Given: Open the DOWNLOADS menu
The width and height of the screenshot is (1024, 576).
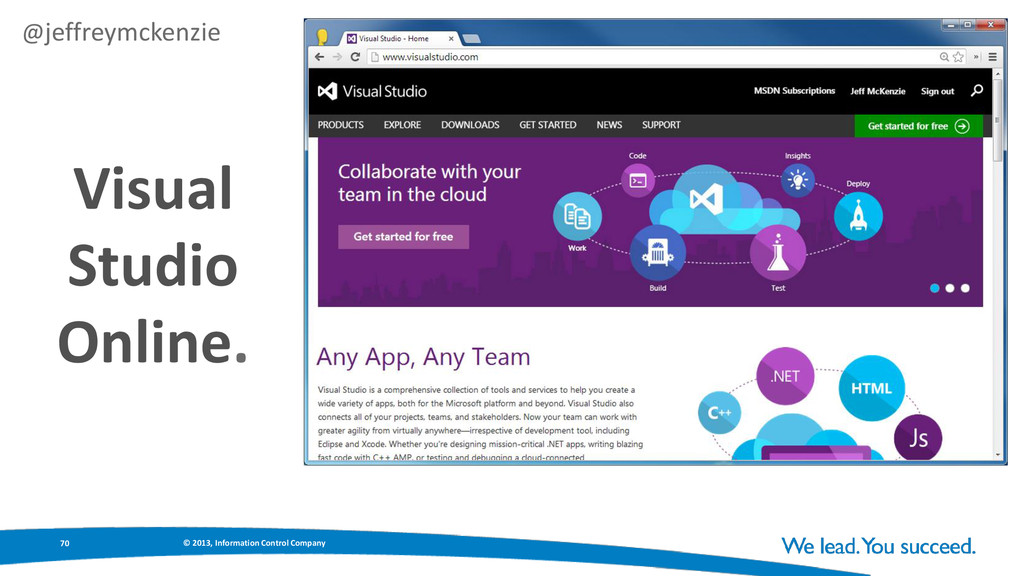Looking at the screenshot, I should coord(470,125).
